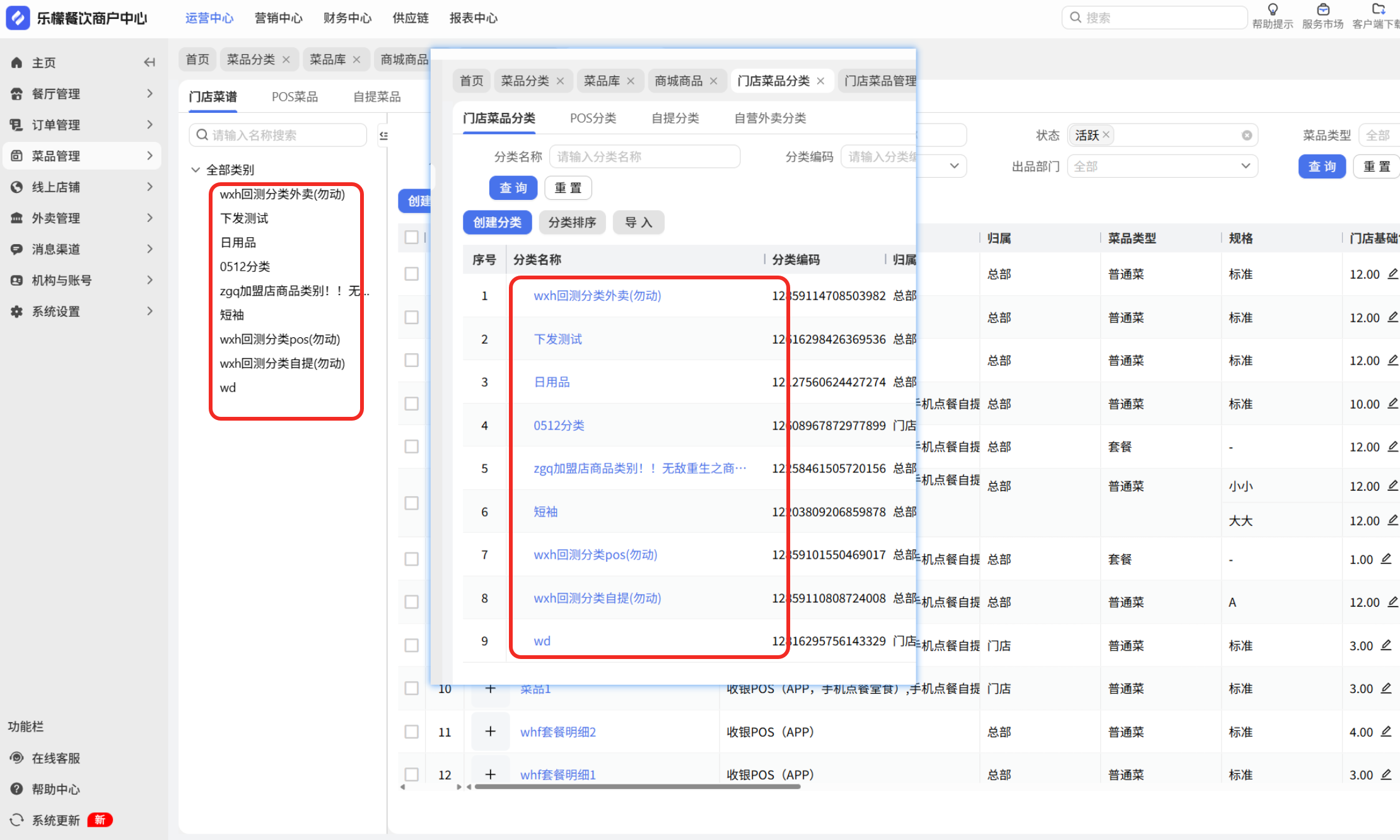Expand 菜品管理 sidebar menu

coord(82,156)
